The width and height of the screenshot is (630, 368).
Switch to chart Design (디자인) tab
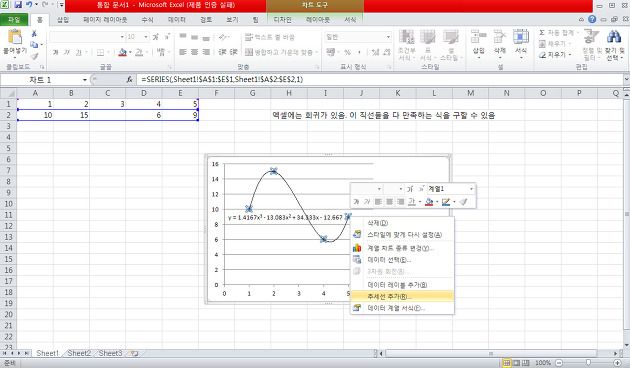coord(282,19)
